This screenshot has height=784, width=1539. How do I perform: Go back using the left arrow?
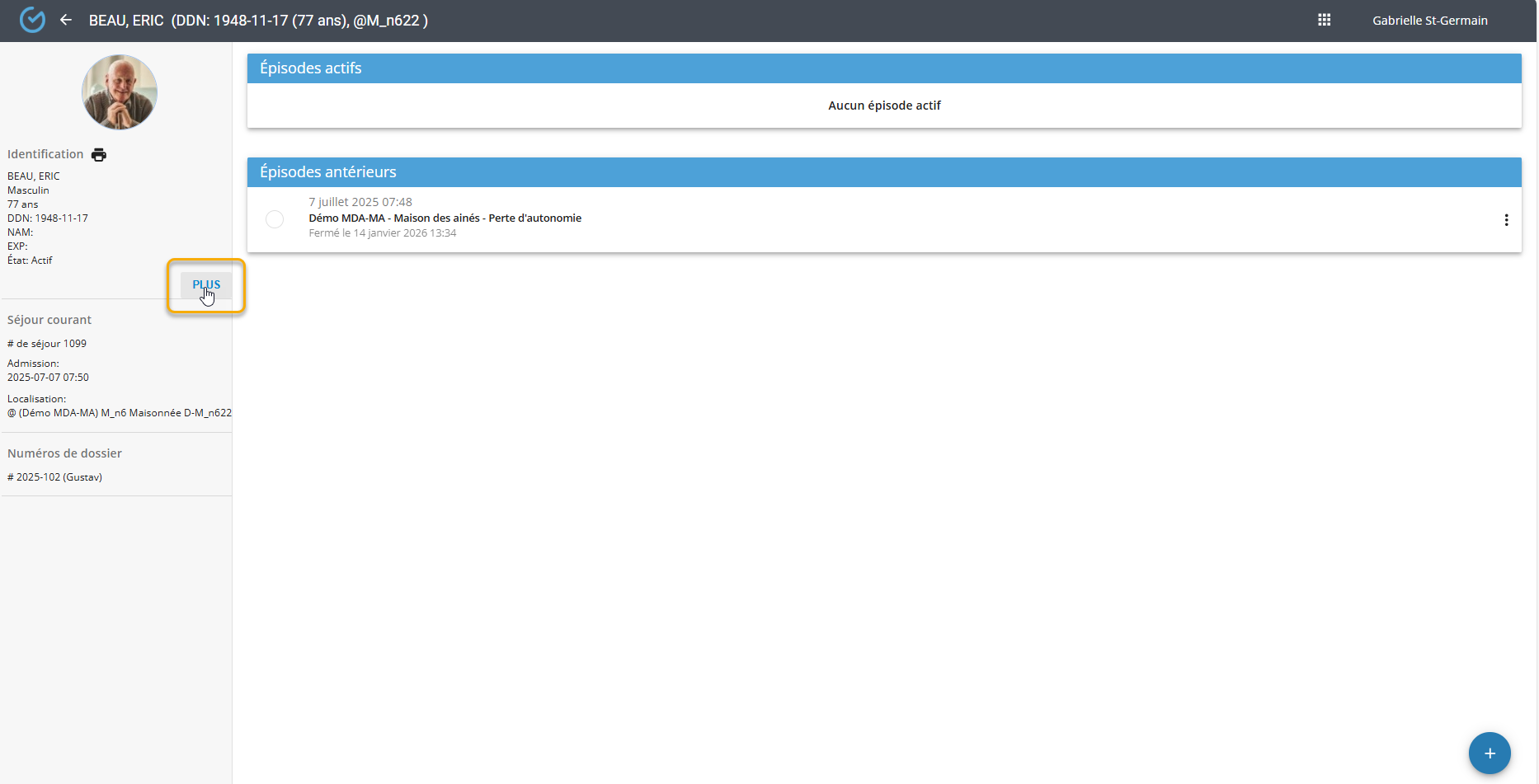click(66, 20)
